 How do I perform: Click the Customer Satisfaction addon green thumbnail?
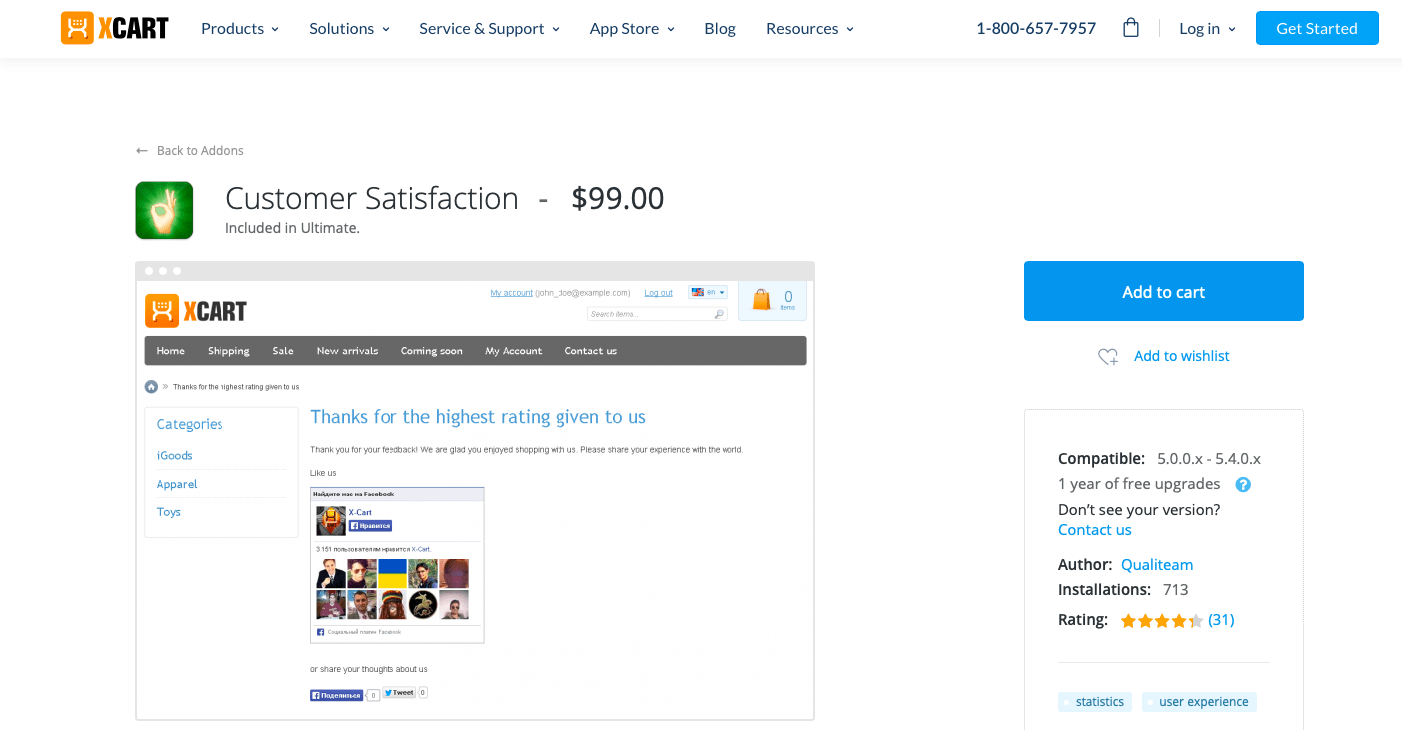(164, 210)
